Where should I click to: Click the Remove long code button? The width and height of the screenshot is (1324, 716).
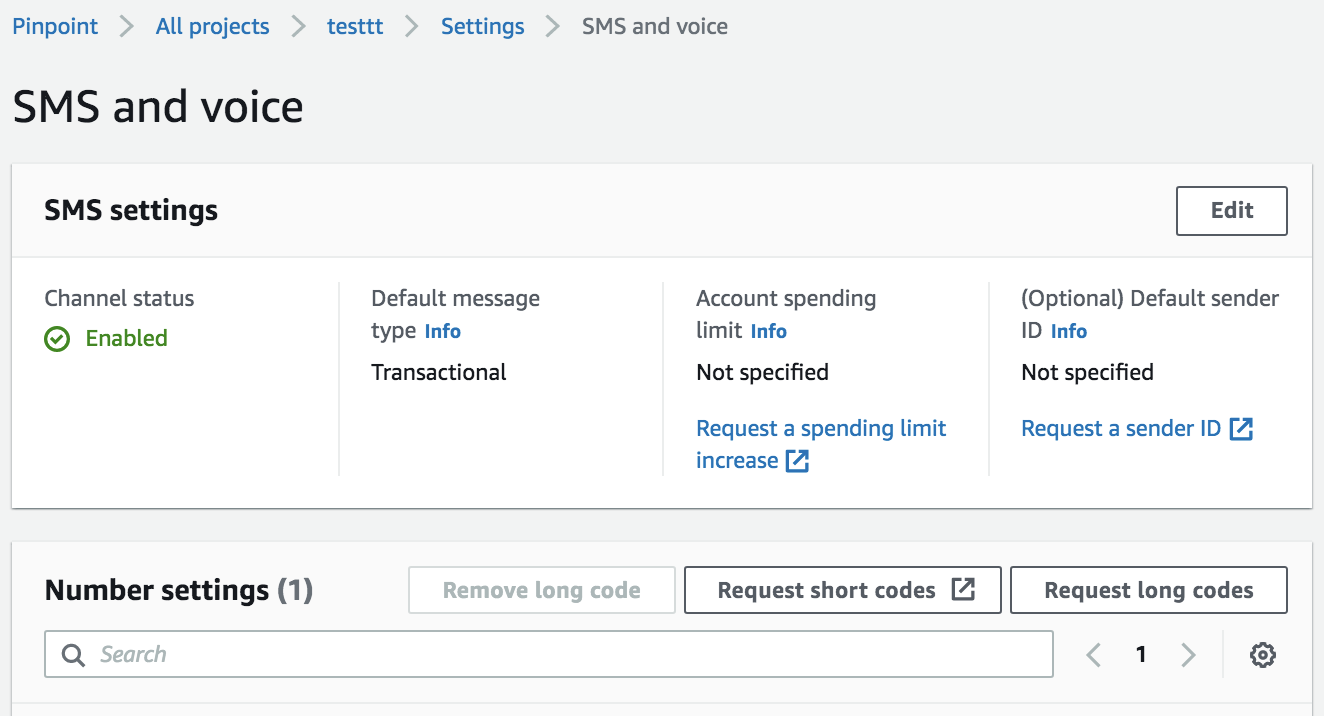coord(542,590)
